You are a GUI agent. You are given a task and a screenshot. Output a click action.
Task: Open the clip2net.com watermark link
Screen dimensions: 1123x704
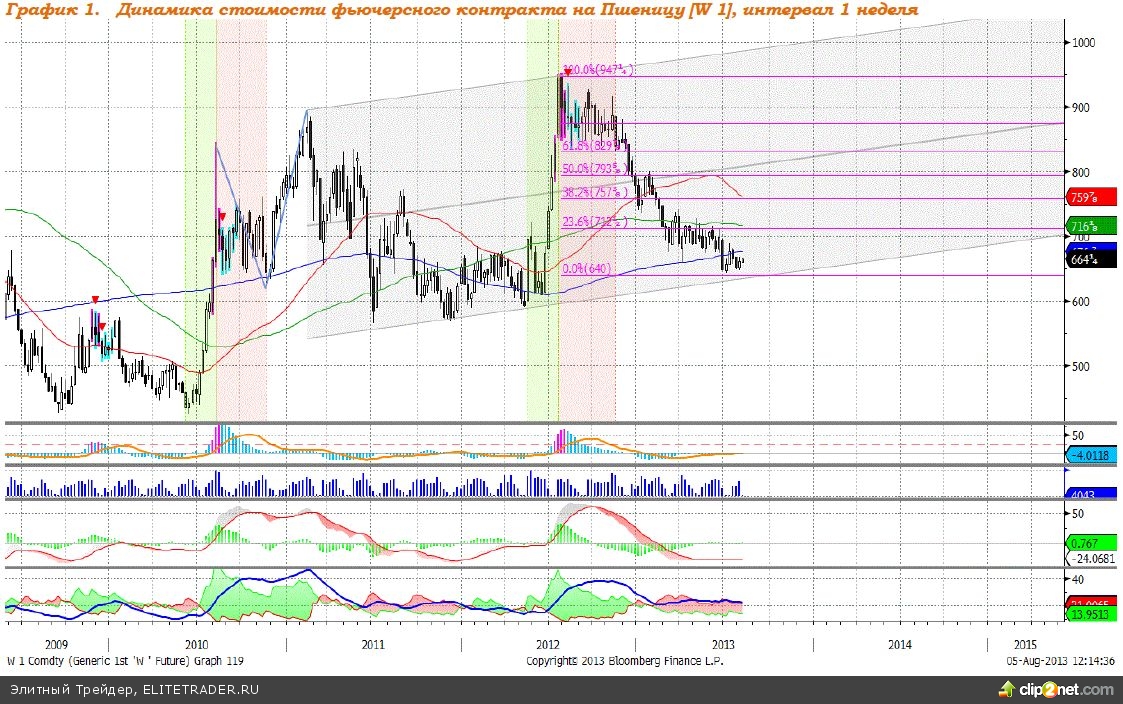1066,690
